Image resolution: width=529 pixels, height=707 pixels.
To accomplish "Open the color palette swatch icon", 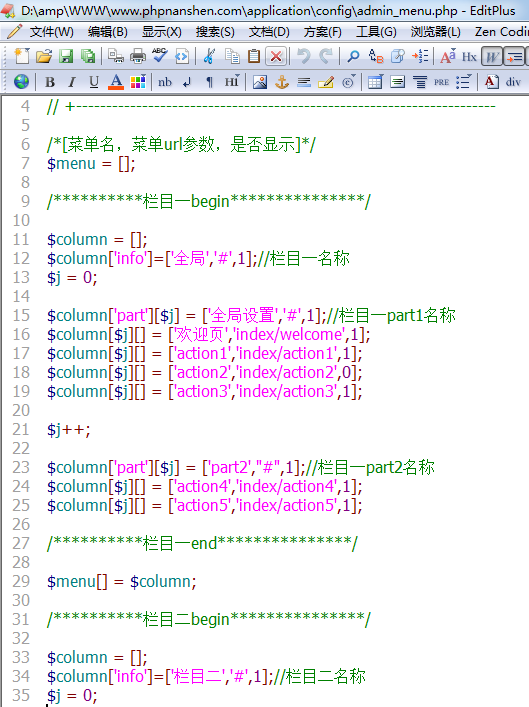I will [138, 82].
